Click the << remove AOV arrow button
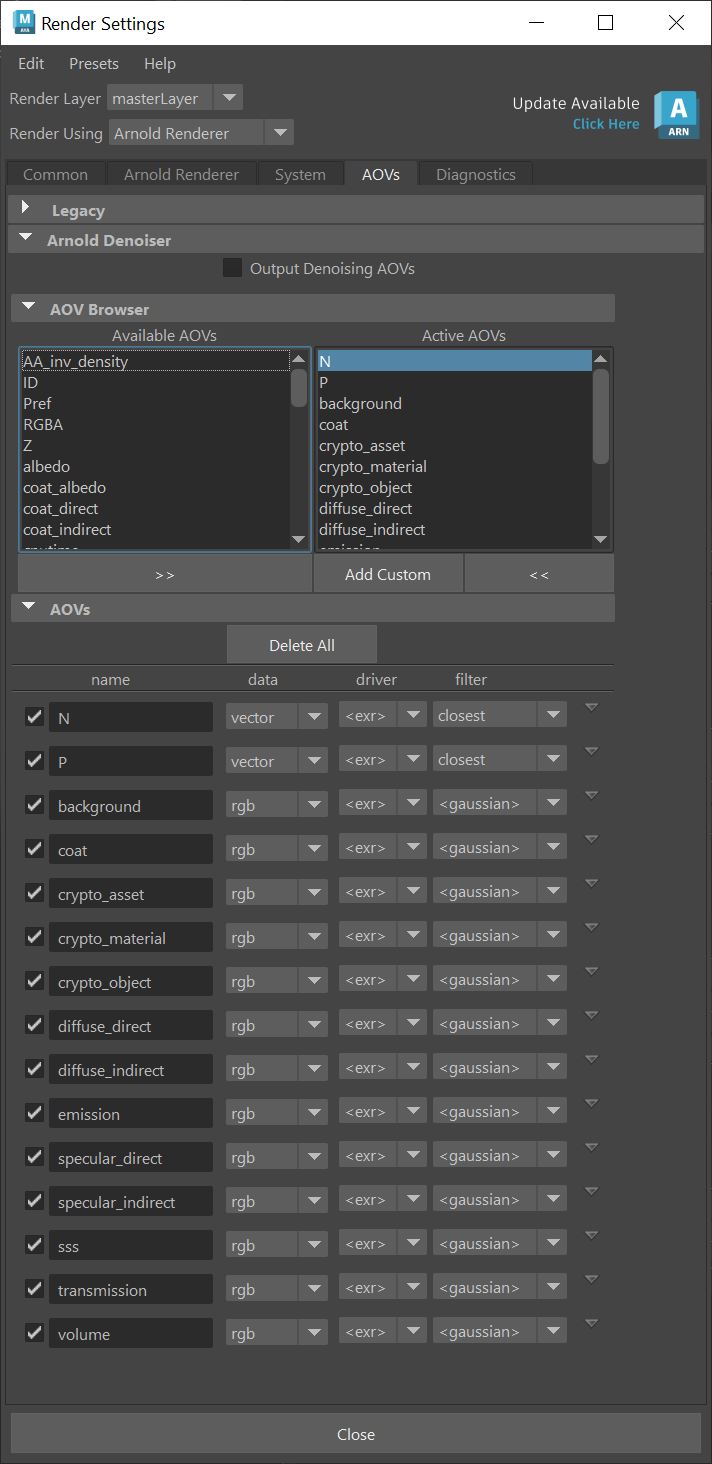The width and height of the screenshot is (712, 1464). click(539, 574)
